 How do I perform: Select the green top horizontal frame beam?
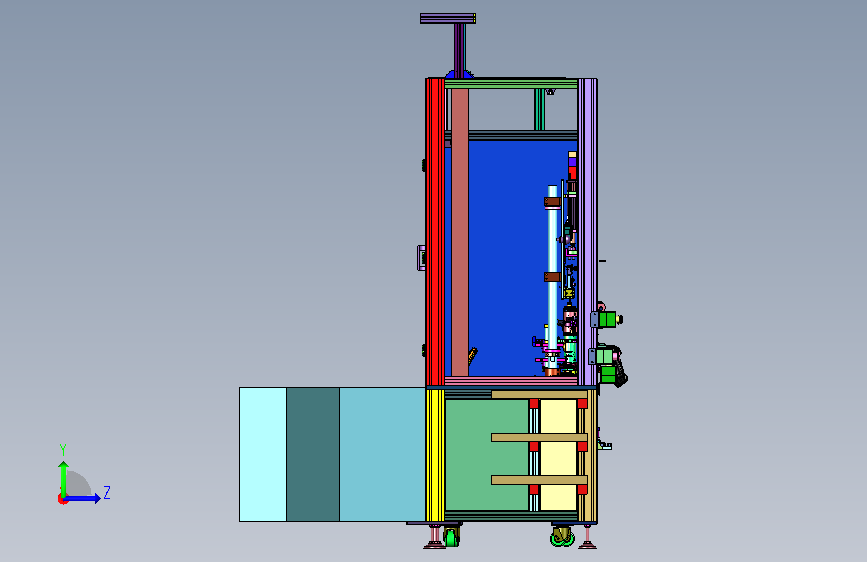pyautogui.click(x=511, y=84)
